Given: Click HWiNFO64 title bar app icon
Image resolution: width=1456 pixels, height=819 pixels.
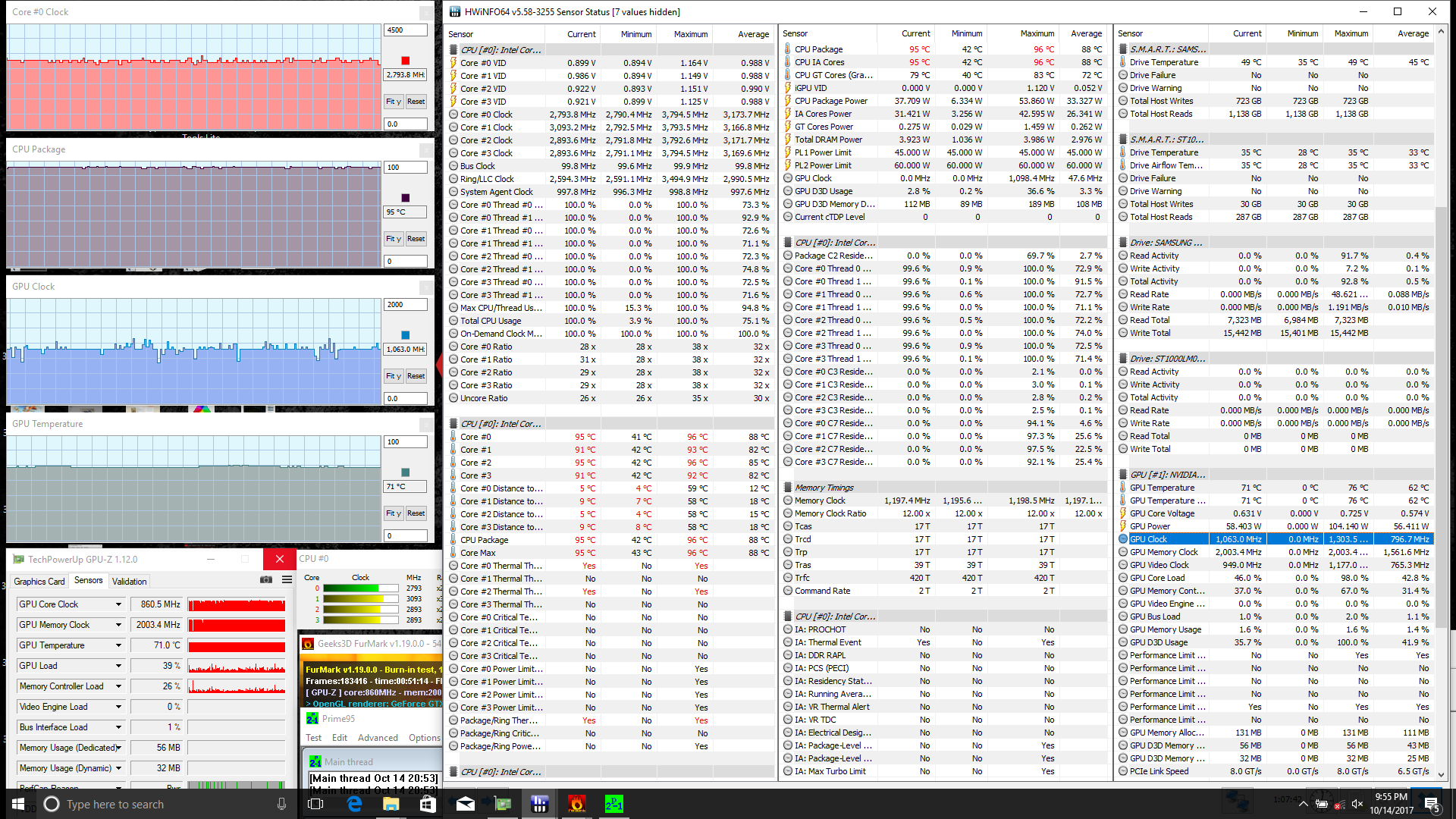Looking at the screenshot, I should (455, 11).
